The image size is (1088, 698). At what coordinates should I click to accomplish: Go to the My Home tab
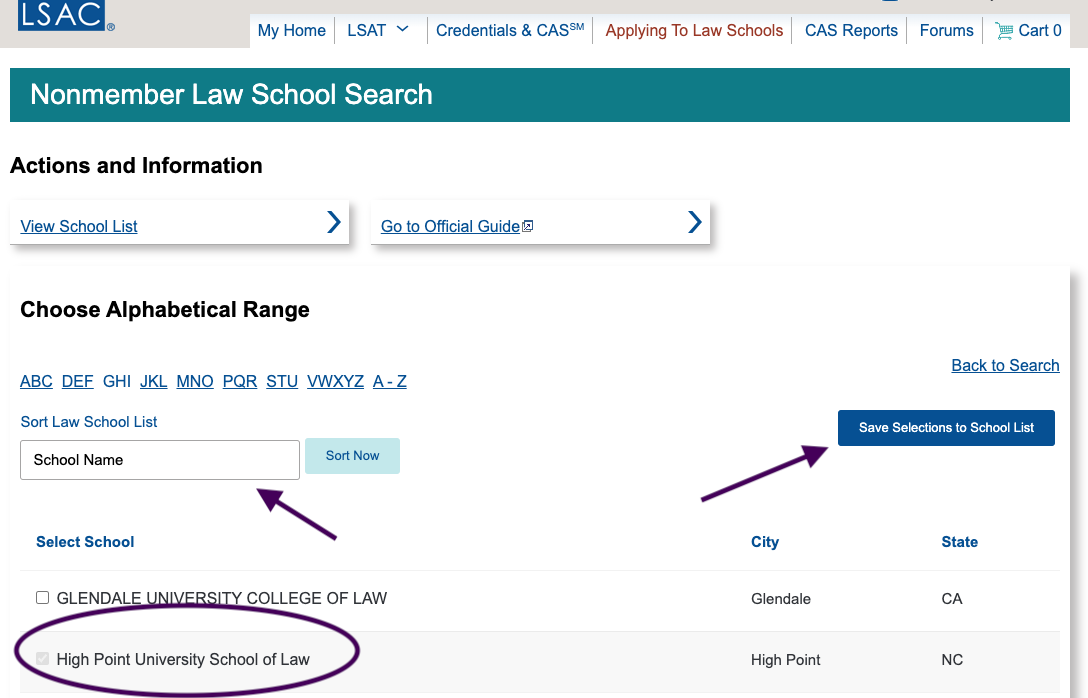(x=291, y=30)
